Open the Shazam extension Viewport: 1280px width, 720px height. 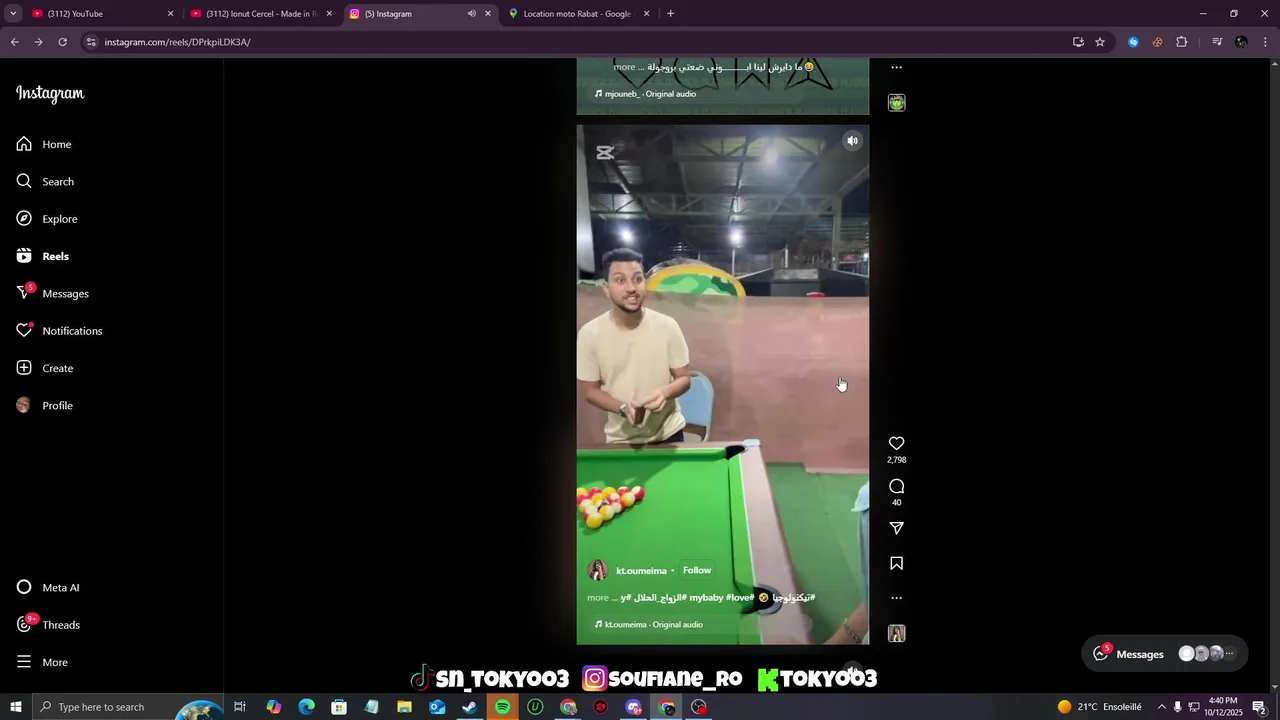tap(1133, 42)
